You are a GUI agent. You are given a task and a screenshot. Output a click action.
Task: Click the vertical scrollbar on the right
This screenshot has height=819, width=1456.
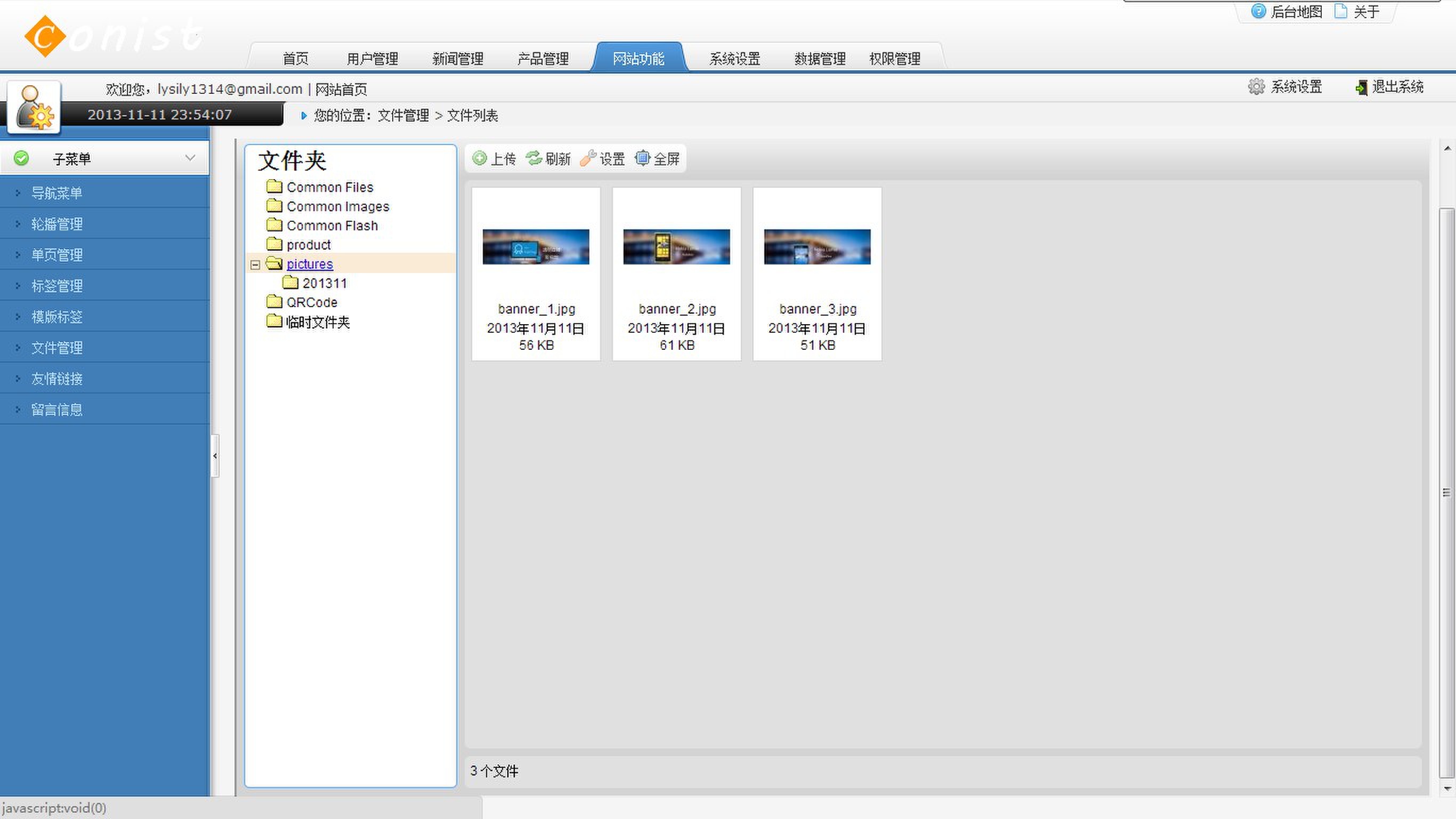(x=1446, y=492)
